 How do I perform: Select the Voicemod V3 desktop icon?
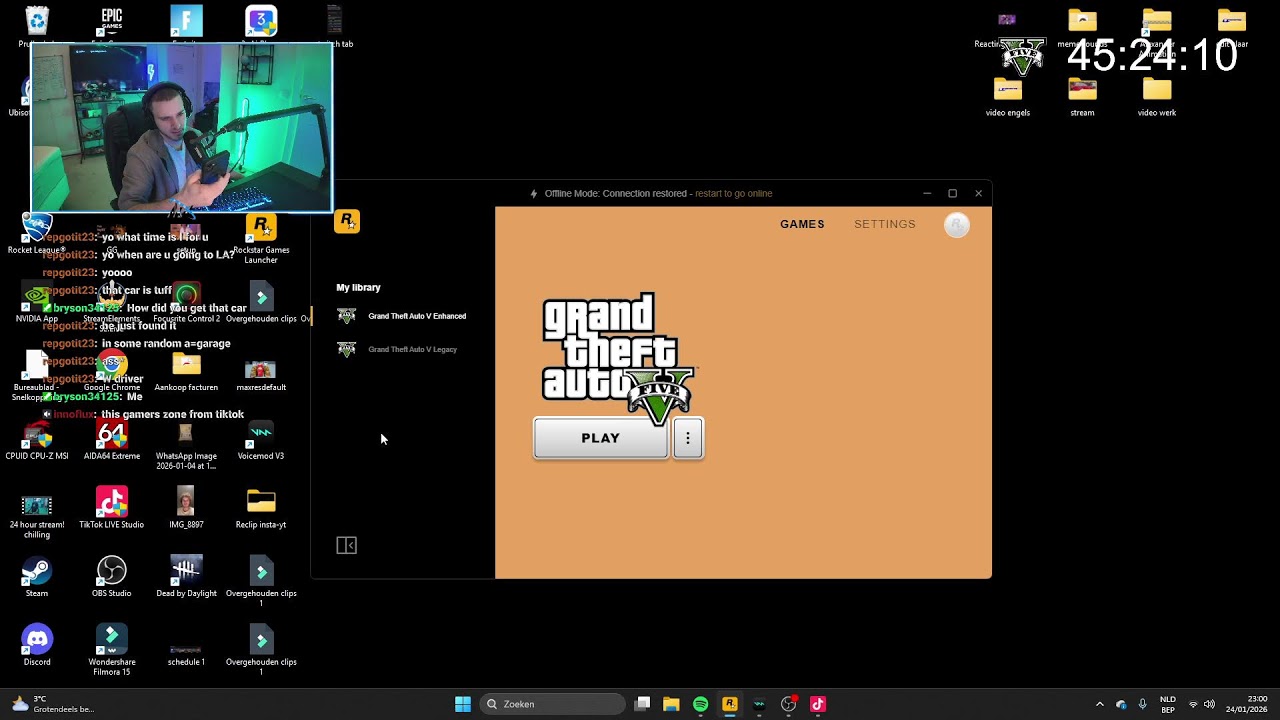pos(261,440)
